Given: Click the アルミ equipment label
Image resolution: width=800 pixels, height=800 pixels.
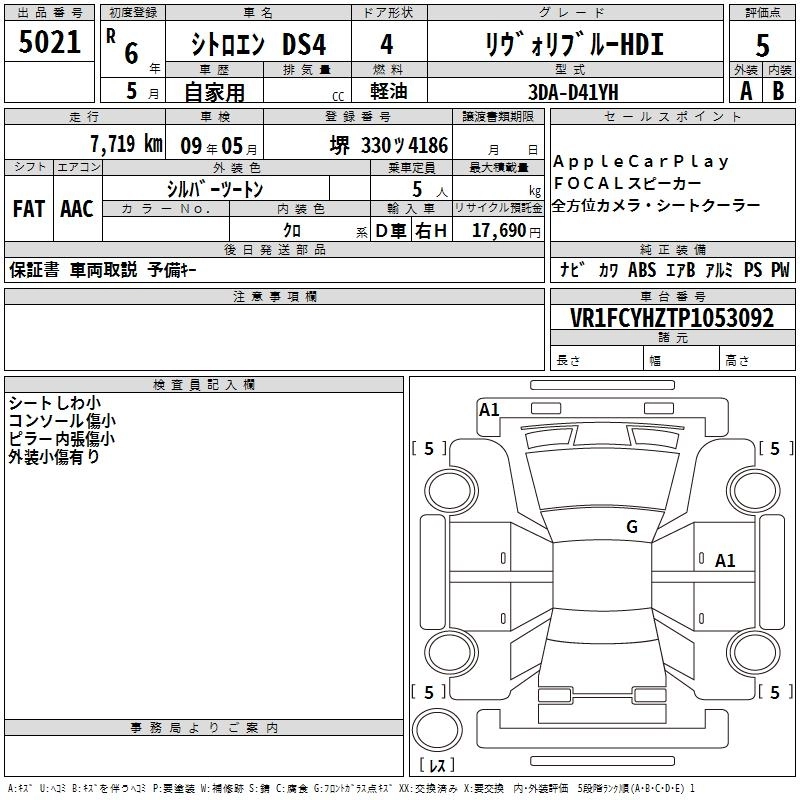Looking at the screenshot, I should [x=719, y=269].
